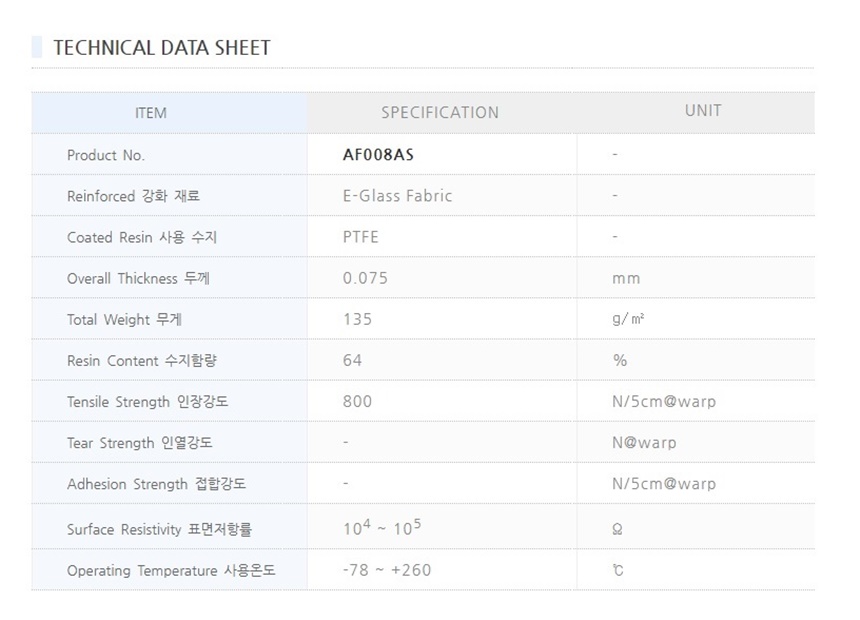
Task: Select the PTFE coated resin value
Action: [x=361, y=237]
